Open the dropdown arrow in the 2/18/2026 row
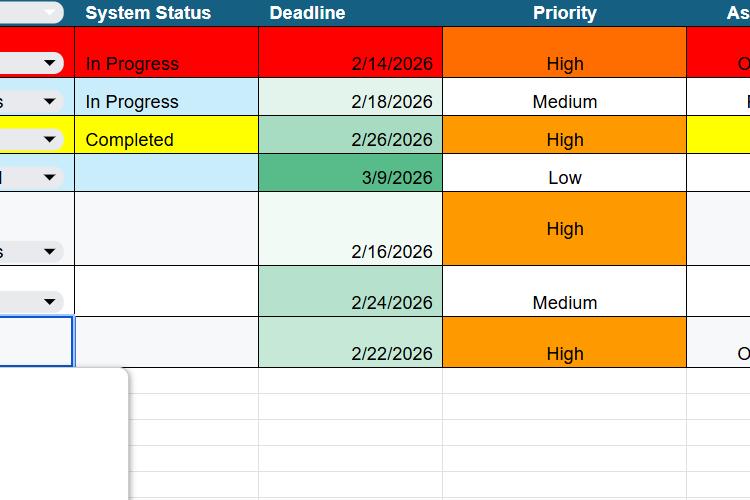Image resolution: width=750 pixels, height=500 pixels. coord(49,101)
